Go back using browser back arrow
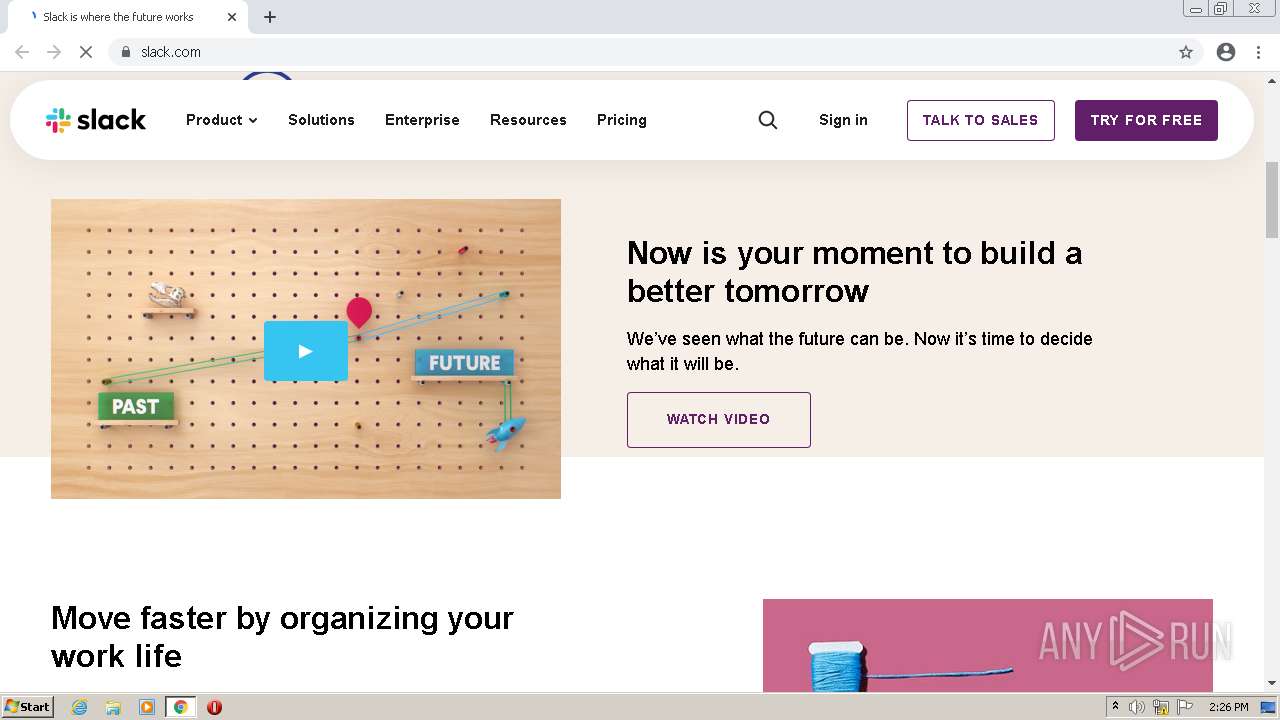This screenshot has width=1280, height=720. [22, 52]
